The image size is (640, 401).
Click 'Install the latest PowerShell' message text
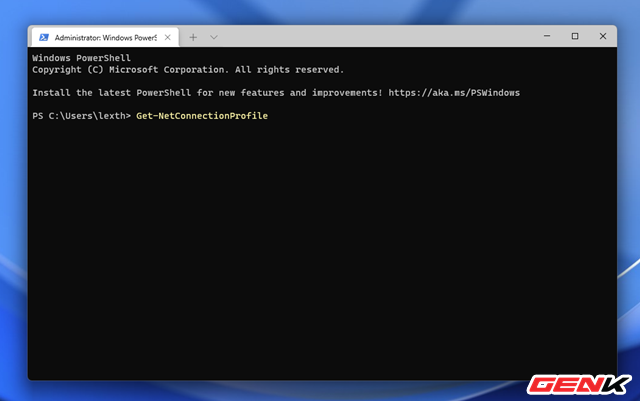[207, 93]
